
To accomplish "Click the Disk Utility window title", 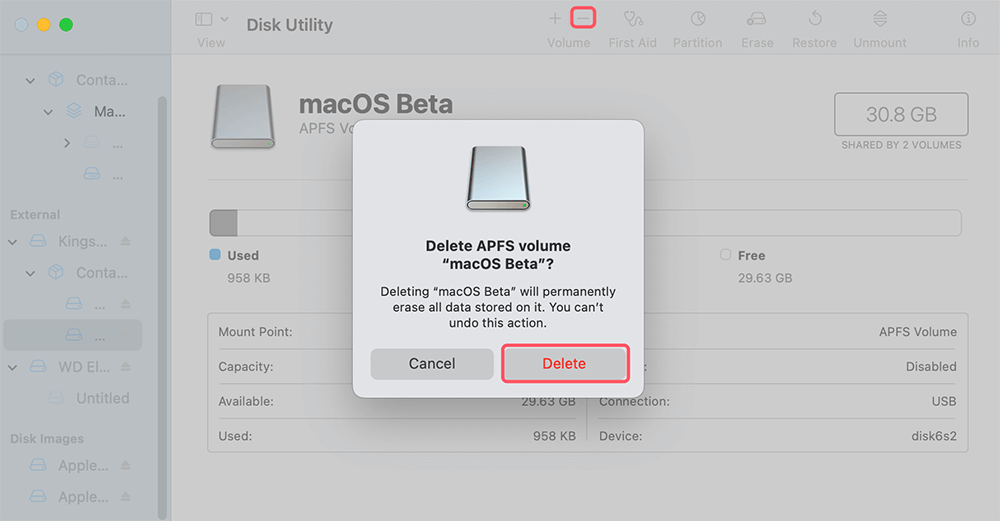I will [x=290, y=25].
